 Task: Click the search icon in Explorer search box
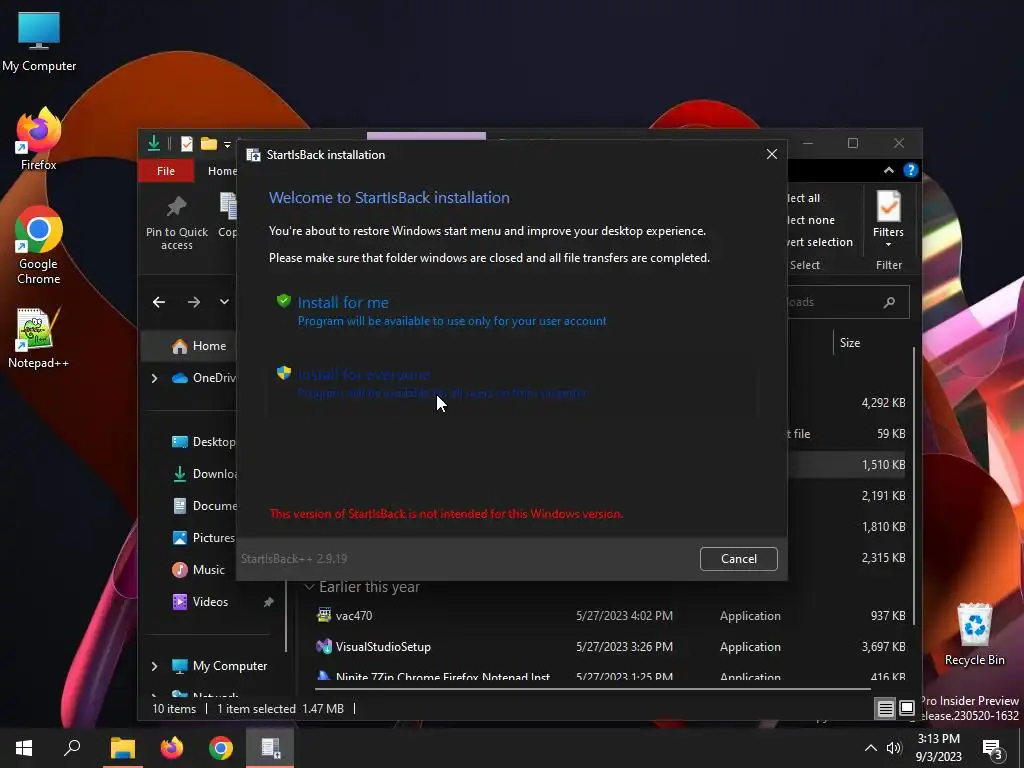(889, 302)
